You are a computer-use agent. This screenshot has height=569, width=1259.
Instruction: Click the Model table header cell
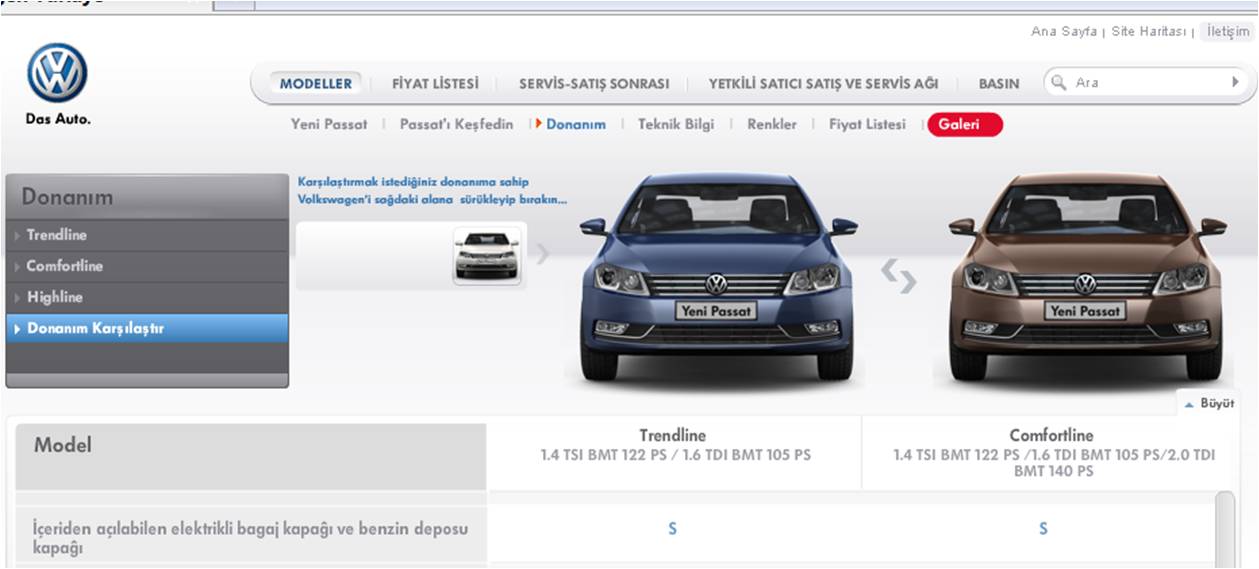[251, 456]
